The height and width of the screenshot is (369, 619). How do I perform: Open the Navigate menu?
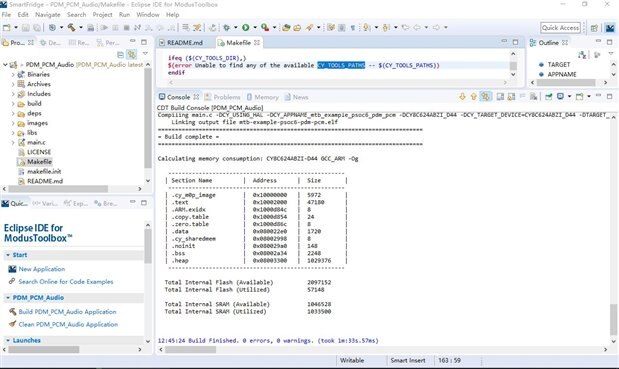(48, 15)
